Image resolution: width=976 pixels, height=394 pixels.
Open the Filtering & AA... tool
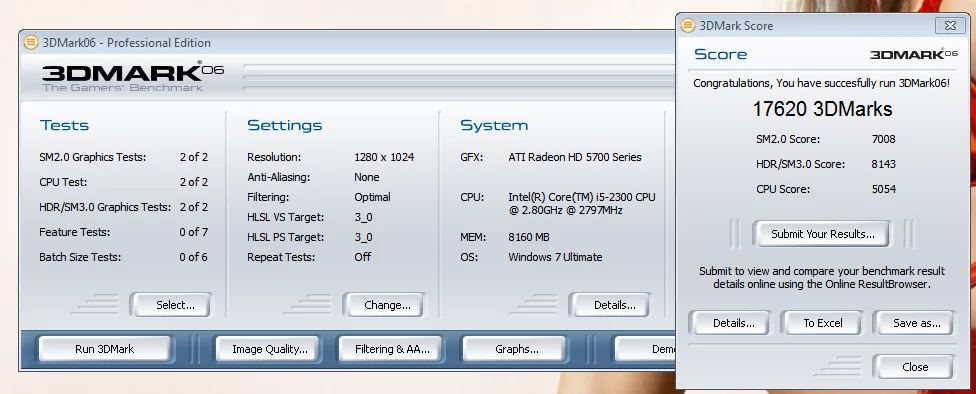390,349
